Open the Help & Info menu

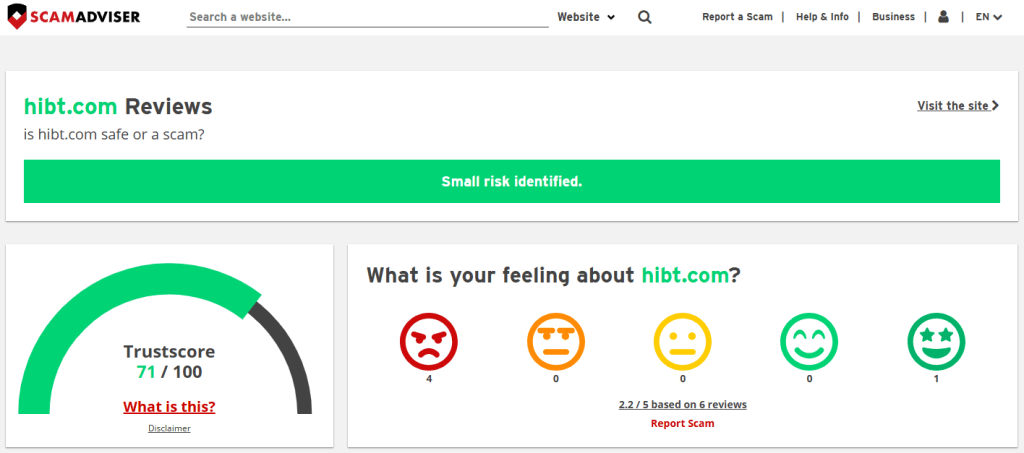[822, 17]
